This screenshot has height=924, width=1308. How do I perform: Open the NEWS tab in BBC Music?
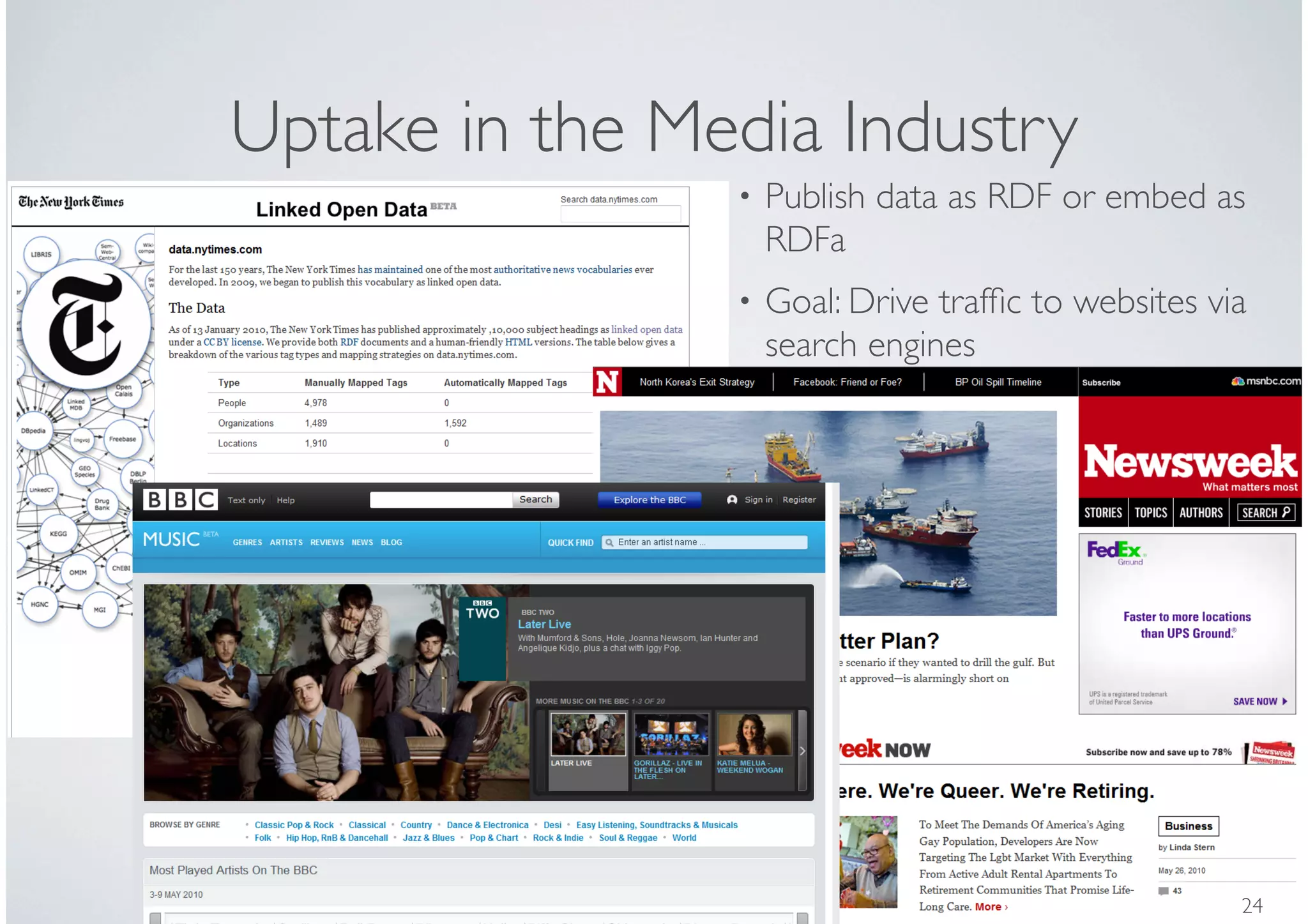[x=362, y=542]
